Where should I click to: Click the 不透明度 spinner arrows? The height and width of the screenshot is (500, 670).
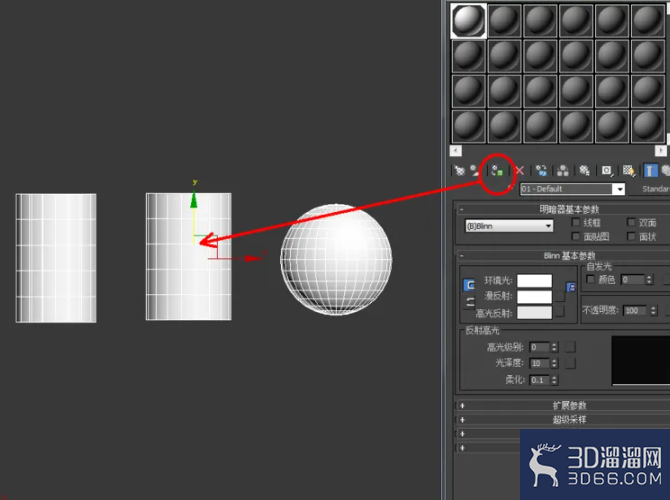click(x=653, y=311)
